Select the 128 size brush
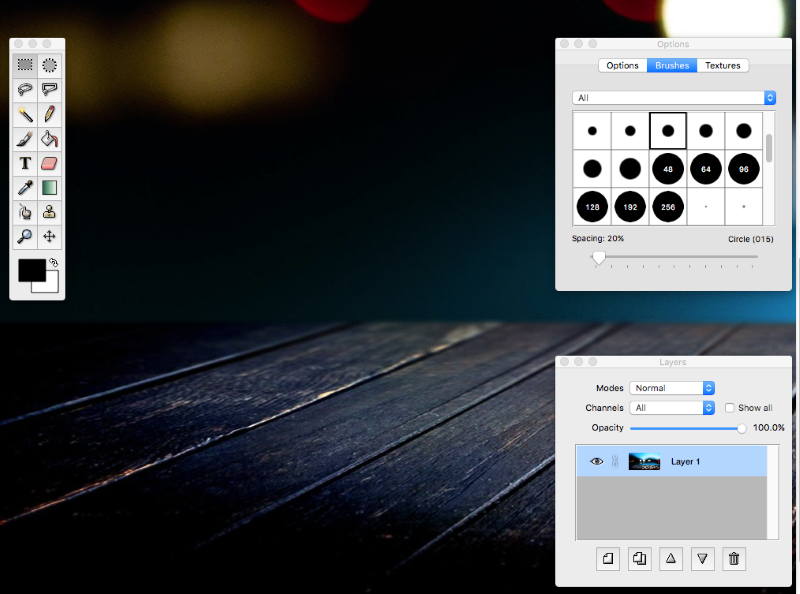Image resolution: width=800 pixels, height=594 pixels. tap(592, 207)
